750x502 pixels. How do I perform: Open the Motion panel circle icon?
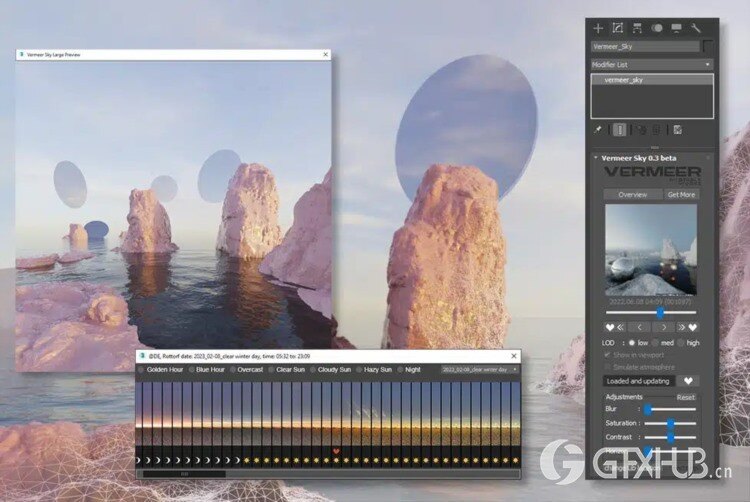tap(656, 28)
